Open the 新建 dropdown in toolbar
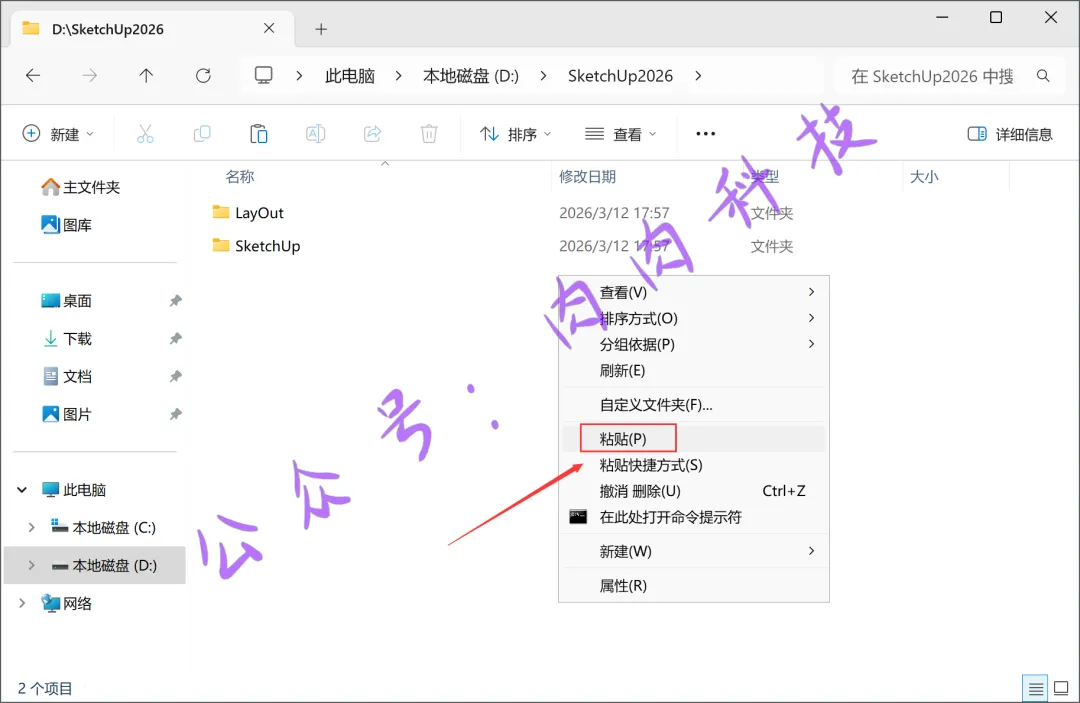 [x=59, y=134]
